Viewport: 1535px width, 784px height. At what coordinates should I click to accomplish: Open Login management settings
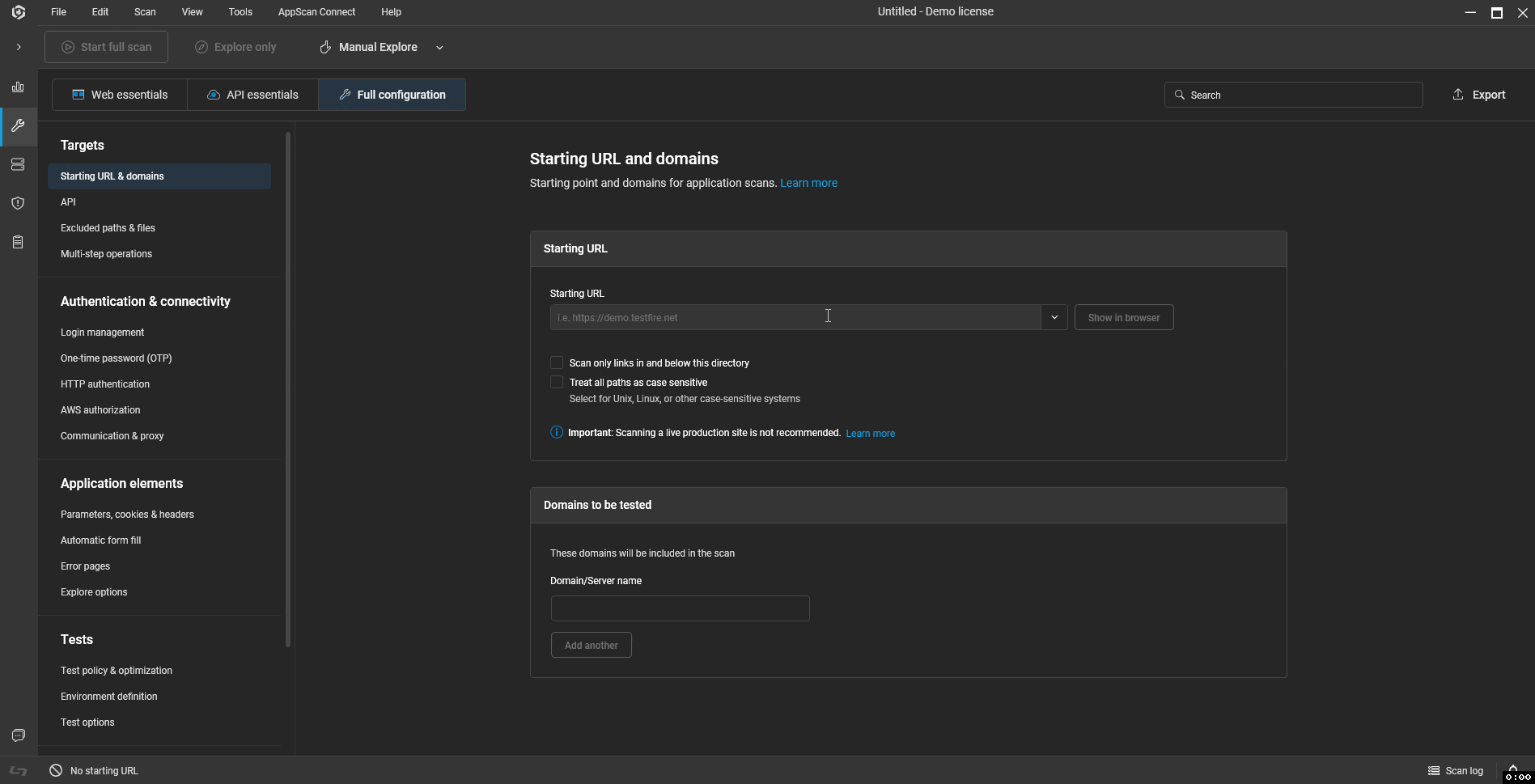[102, 333]
